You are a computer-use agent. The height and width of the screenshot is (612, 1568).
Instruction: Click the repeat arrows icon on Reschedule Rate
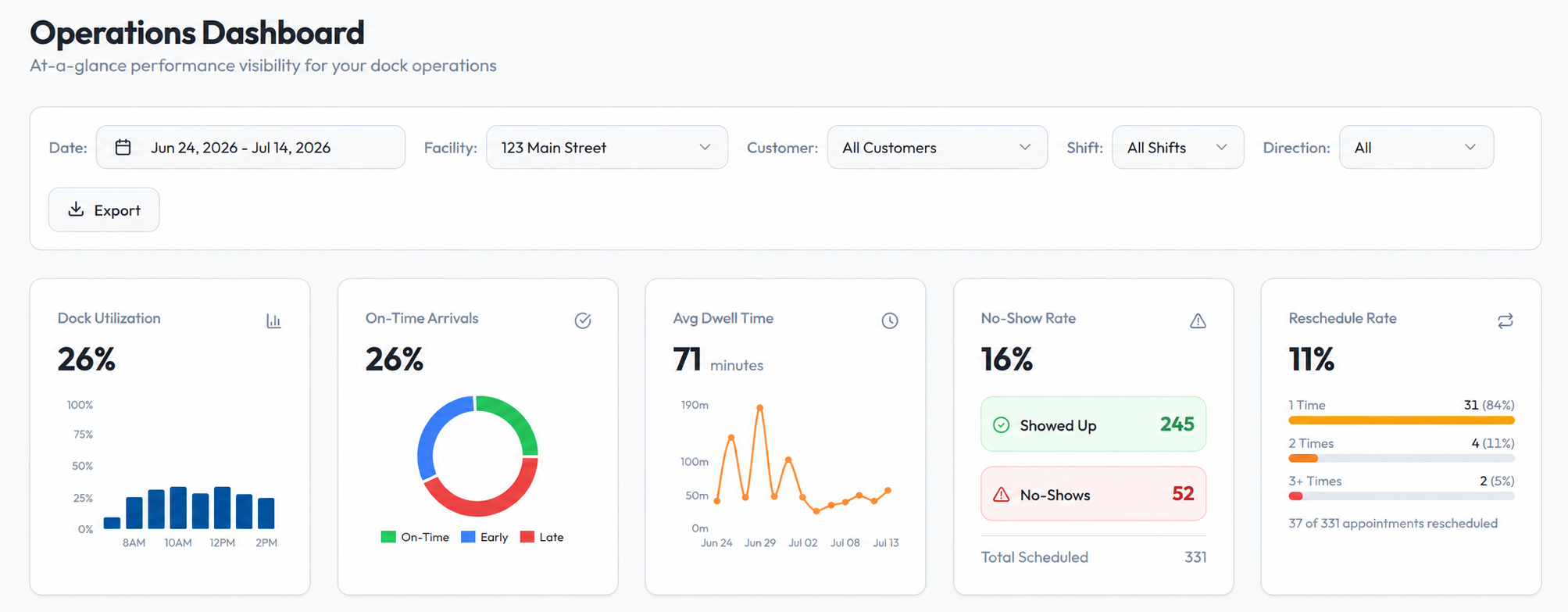point(1505,320)
